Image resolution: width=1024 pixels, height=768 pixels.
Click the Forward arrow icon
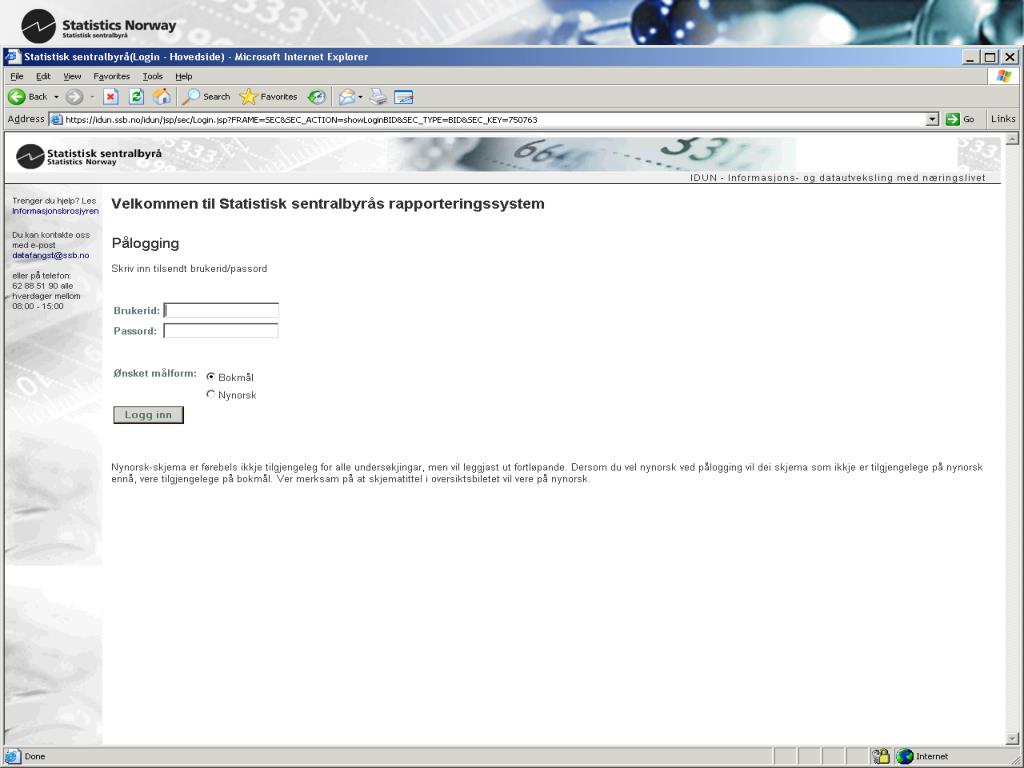[74, 97]
